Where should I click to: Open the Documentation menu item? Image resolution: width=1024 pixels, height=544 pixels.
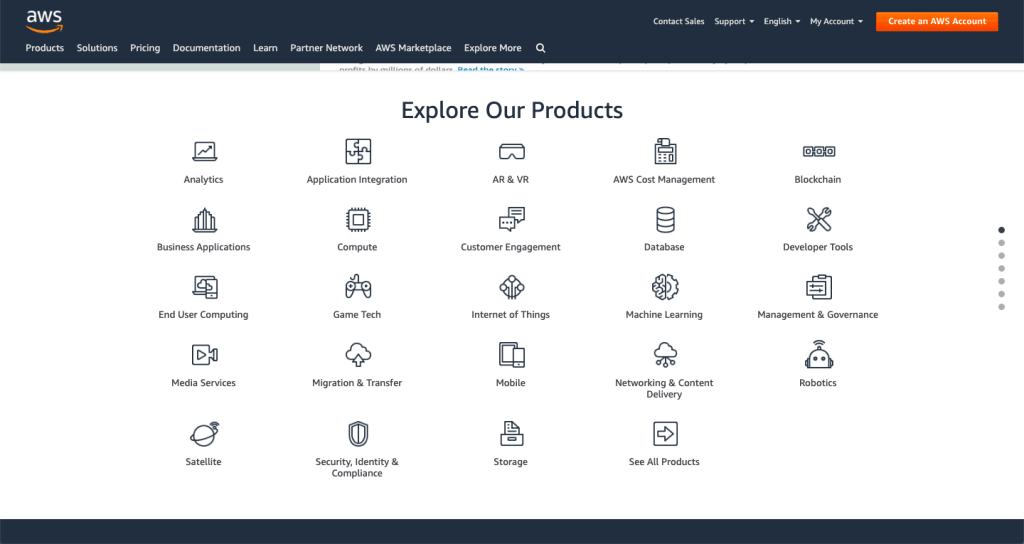[206, 48]
